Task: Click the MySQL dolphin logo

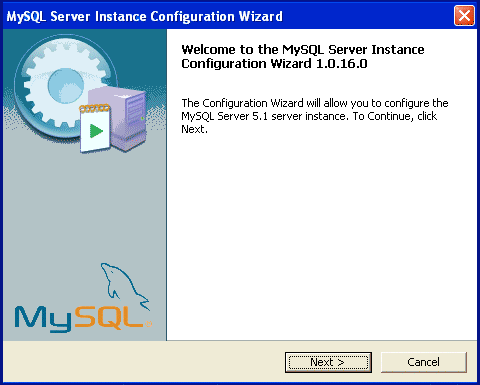Action: click(83, 298)
